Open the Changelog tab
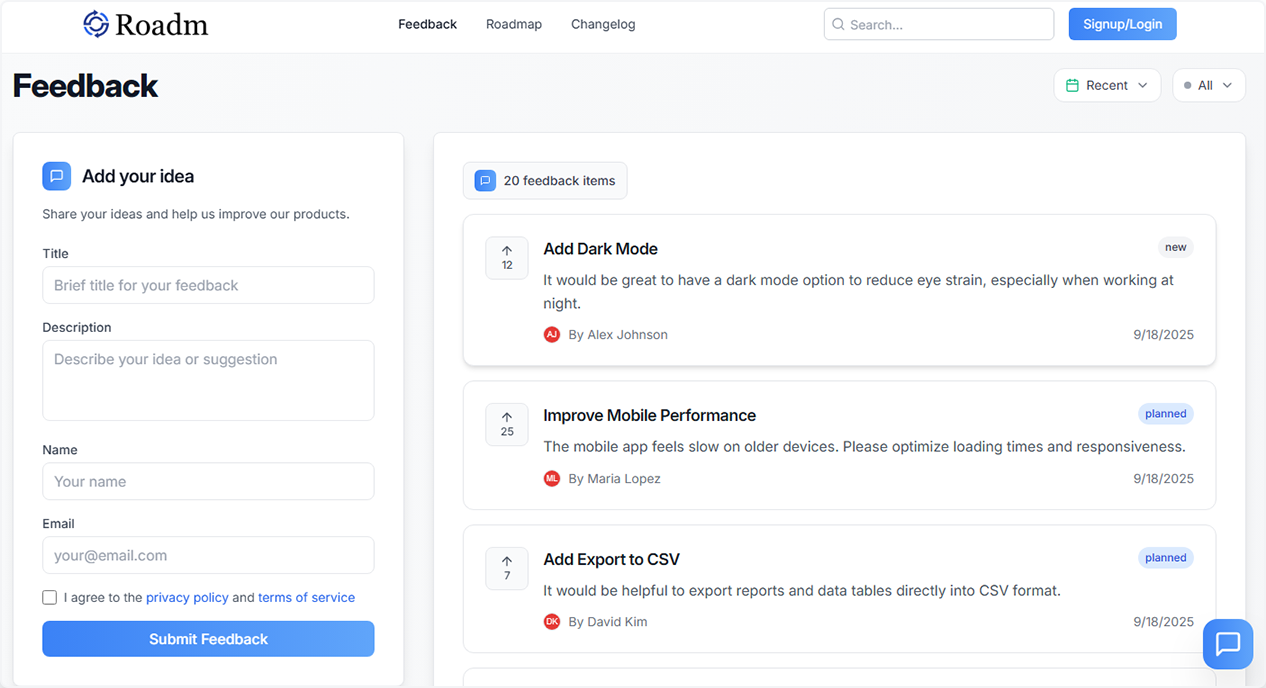The image size is (1266, 688). 603,23
